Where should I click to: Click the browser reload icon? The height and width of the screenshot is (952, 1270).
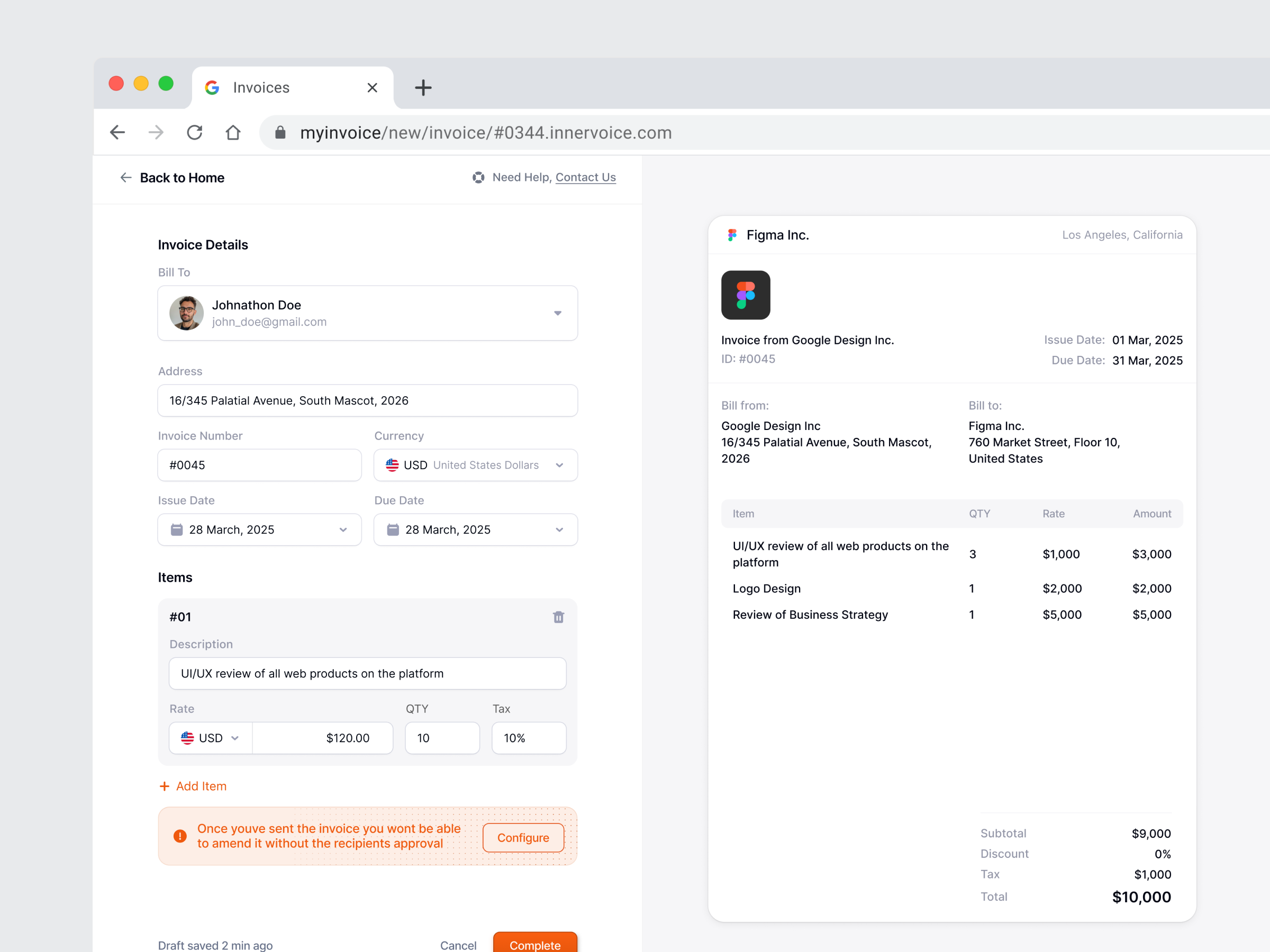[195, 133]
